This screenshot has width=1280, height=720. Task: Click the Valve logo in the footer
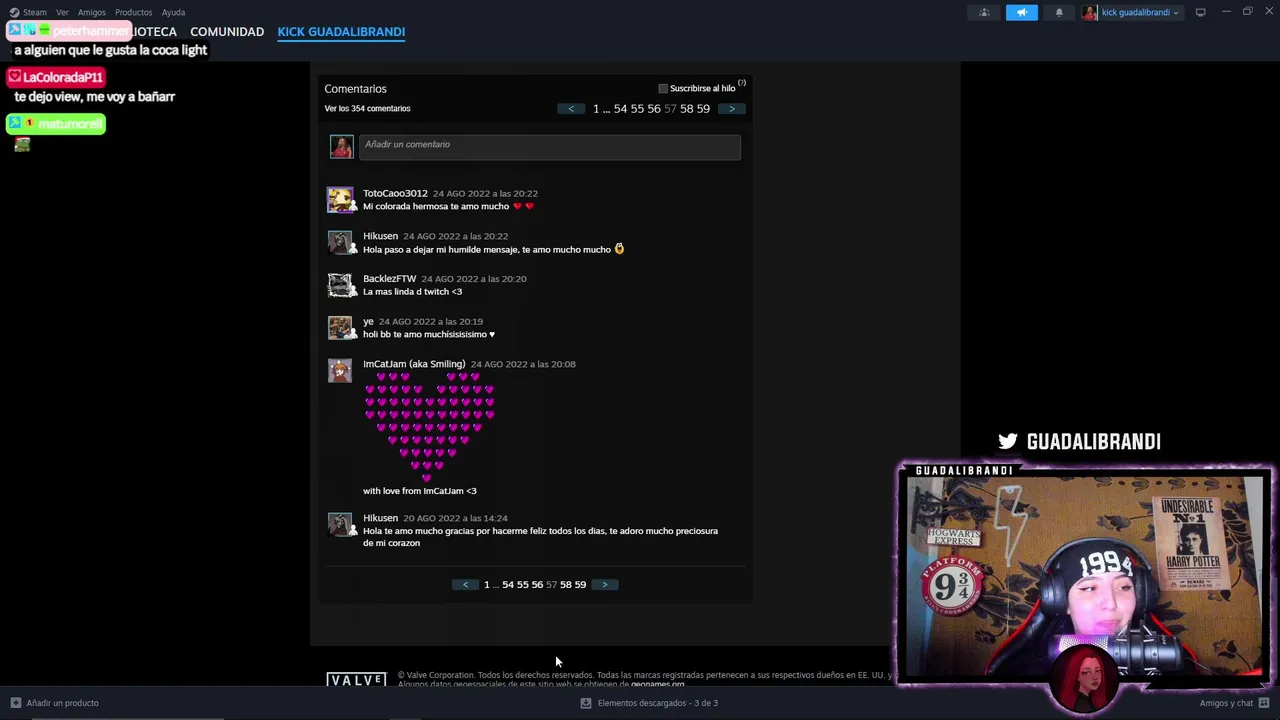click(x=356, y=680)
